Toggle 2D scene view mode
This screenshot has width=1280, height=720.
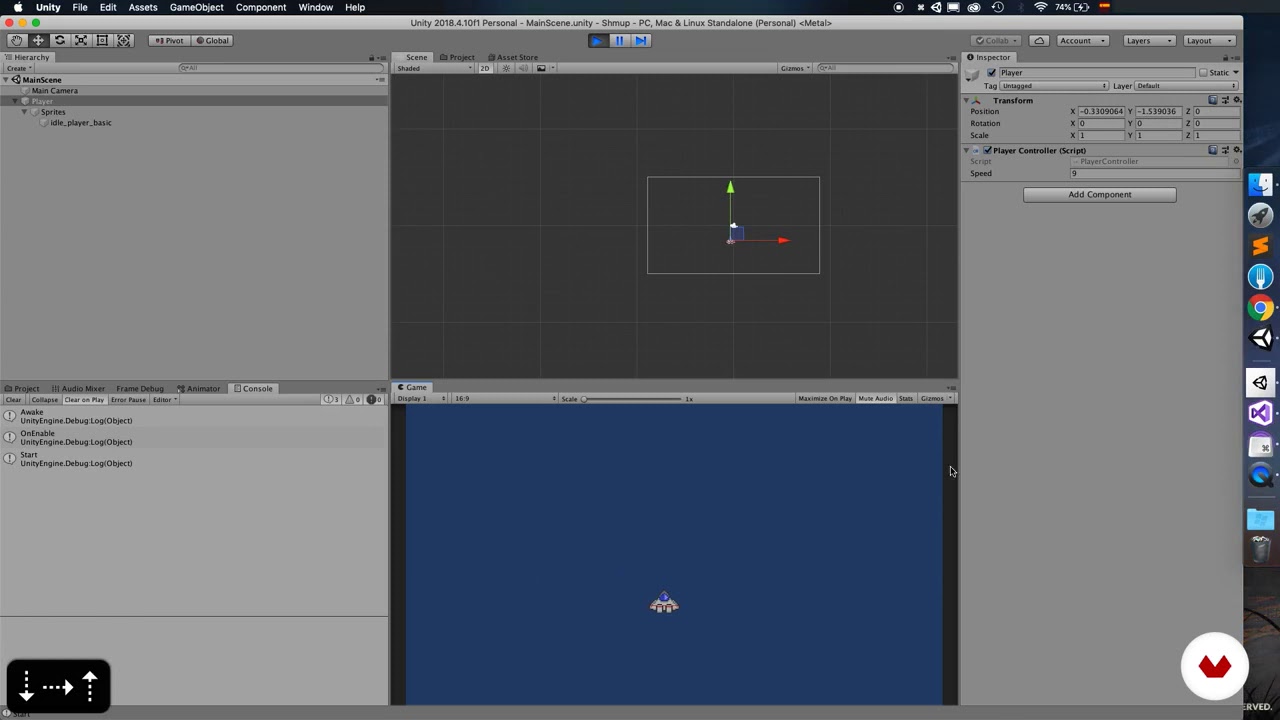(x=485, y=68)
